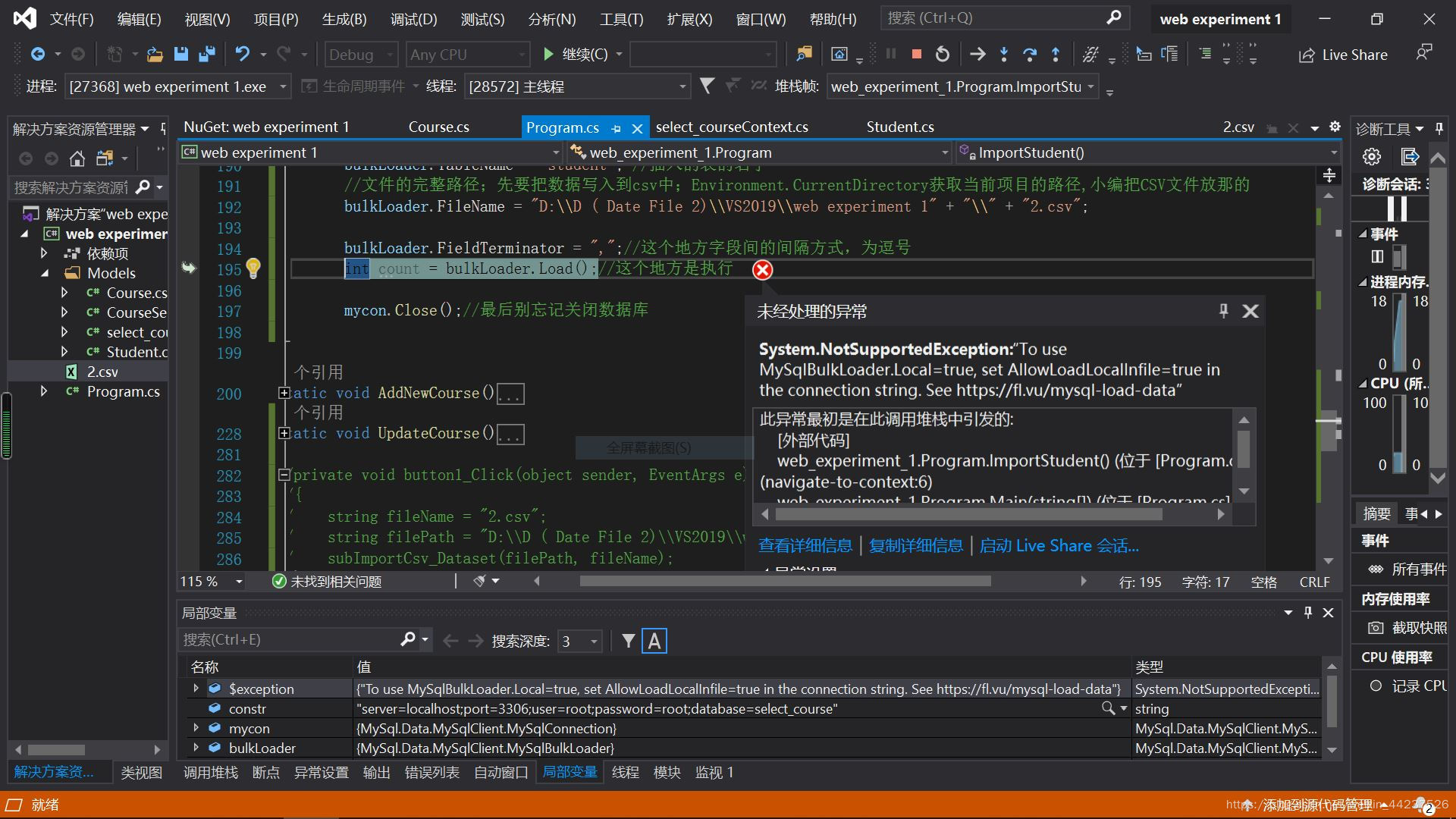Viewport: 1456px width, 819px height.
Task: Toggle the Record CPU profile radio
Action: pyautogui.click(x=1375, y=686)
